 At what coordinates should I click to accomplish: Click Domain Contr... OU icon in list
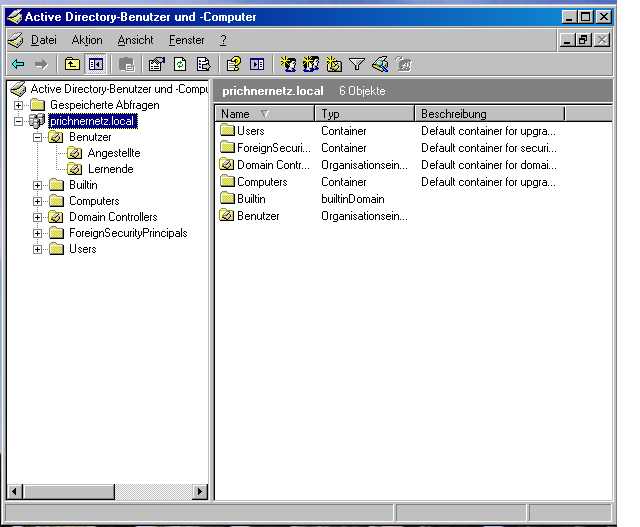point(227,165)
